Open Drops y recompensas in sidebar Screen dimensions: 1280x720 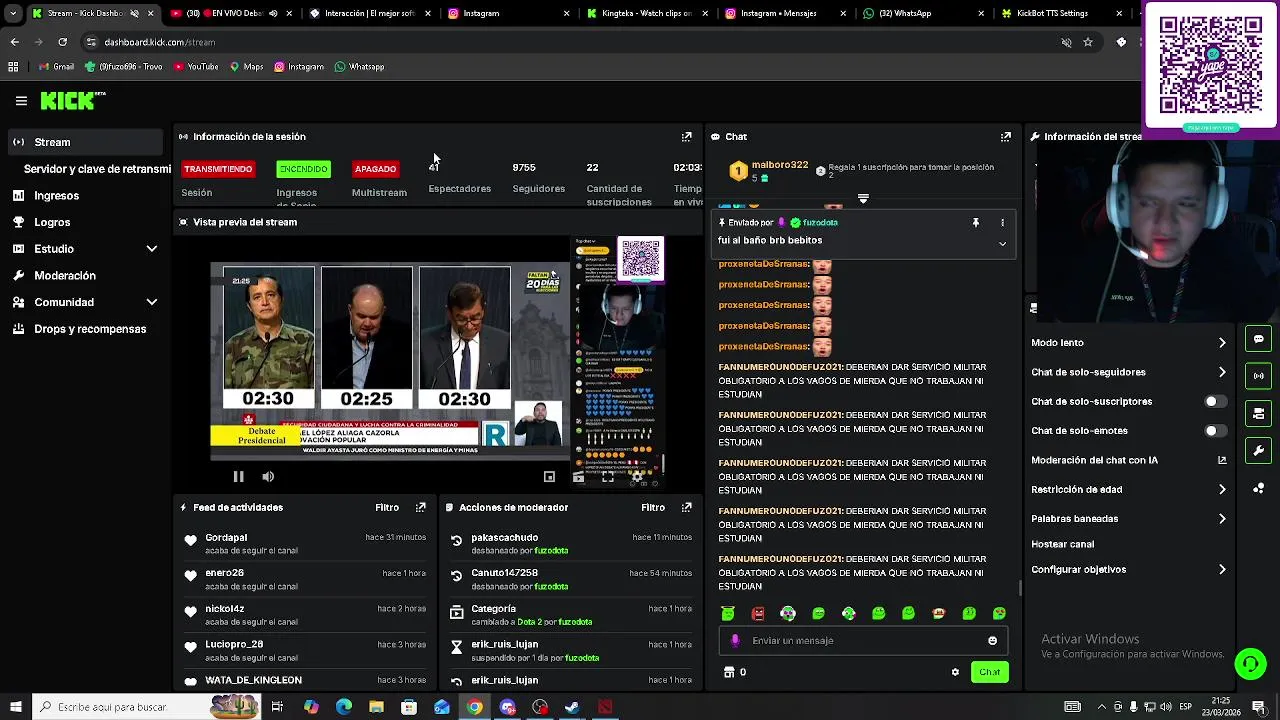coord(85,329)
